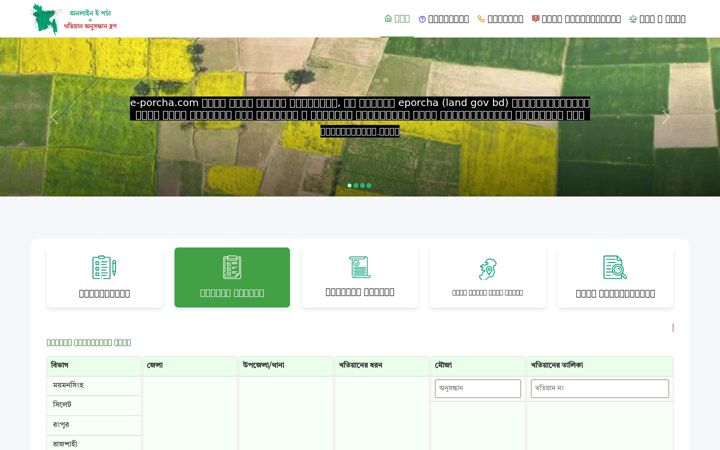This screenshot has height=450, width=720.
Task: Open the card with document magnifier icon
Action: [x=615, y=277]
